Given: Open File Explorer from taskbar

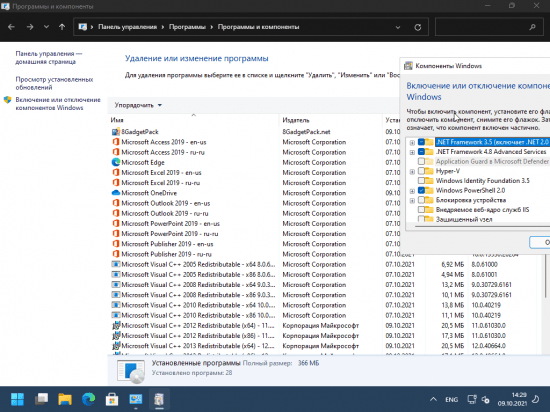Looking at the screenshot, I should click(65, 399).
